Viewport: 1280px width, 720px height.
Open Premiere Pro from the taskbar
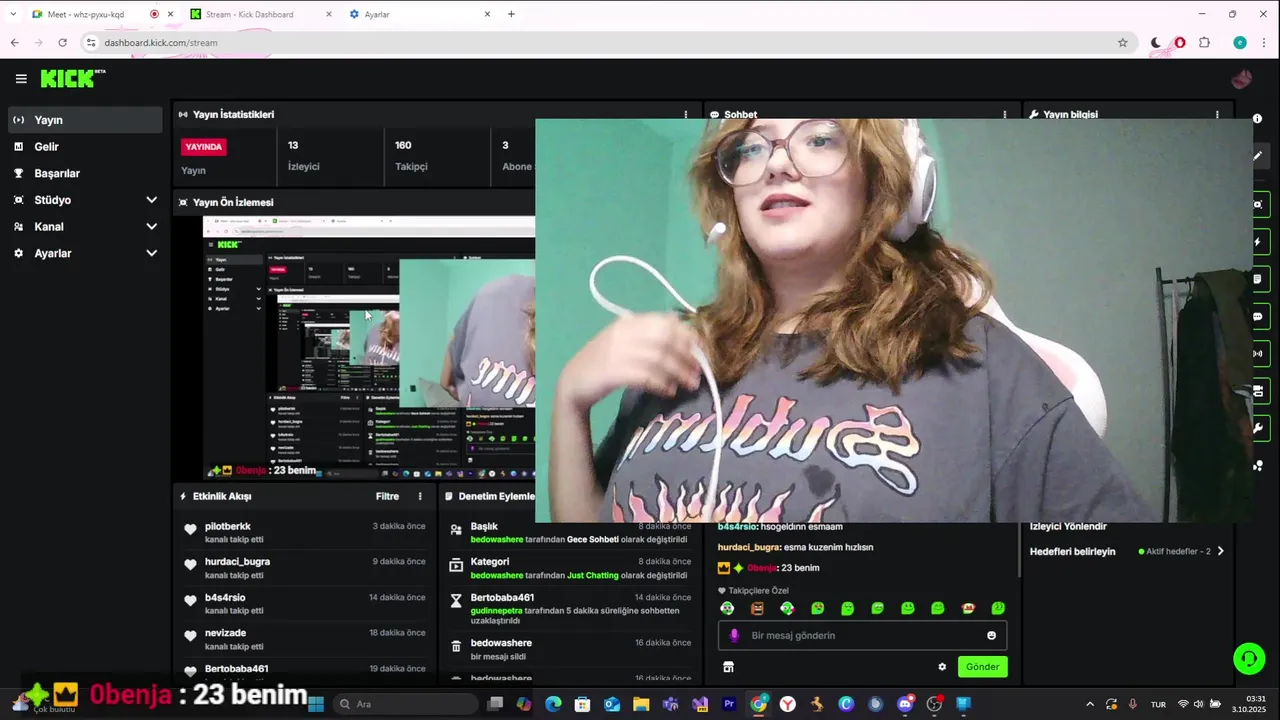(x=729, y=704)
